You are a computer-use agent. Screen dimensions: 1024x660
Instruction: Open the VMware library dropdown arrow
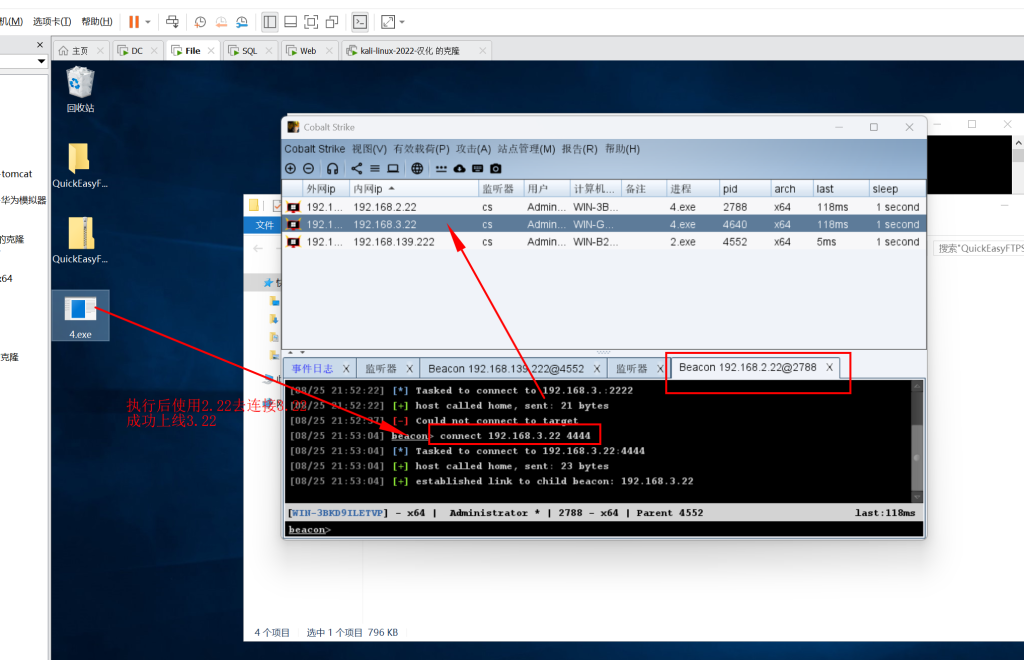[41, 61]
